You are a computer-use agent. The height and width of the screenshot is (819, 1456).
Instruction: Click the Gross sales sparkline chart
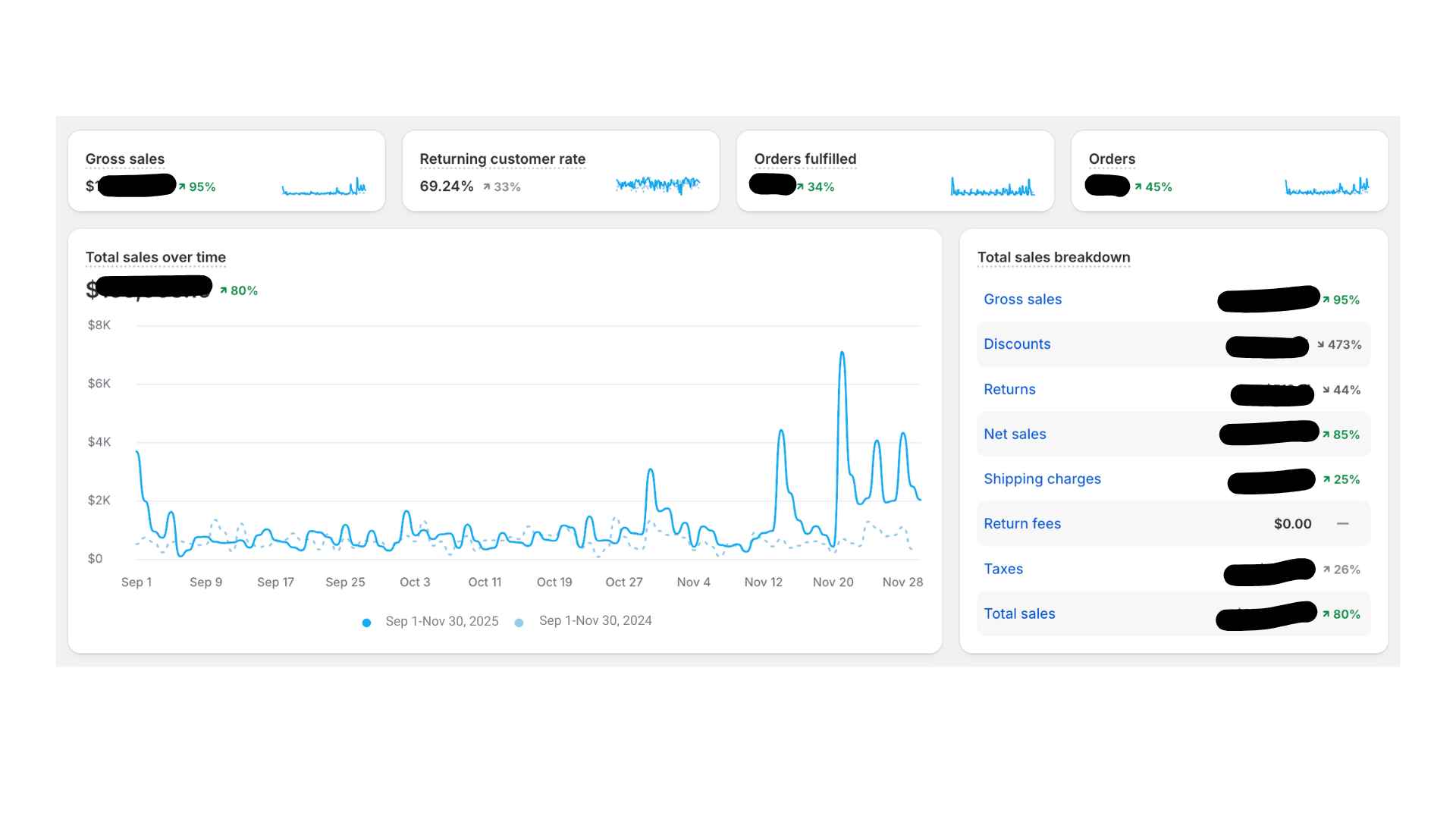tap(324, 187)
